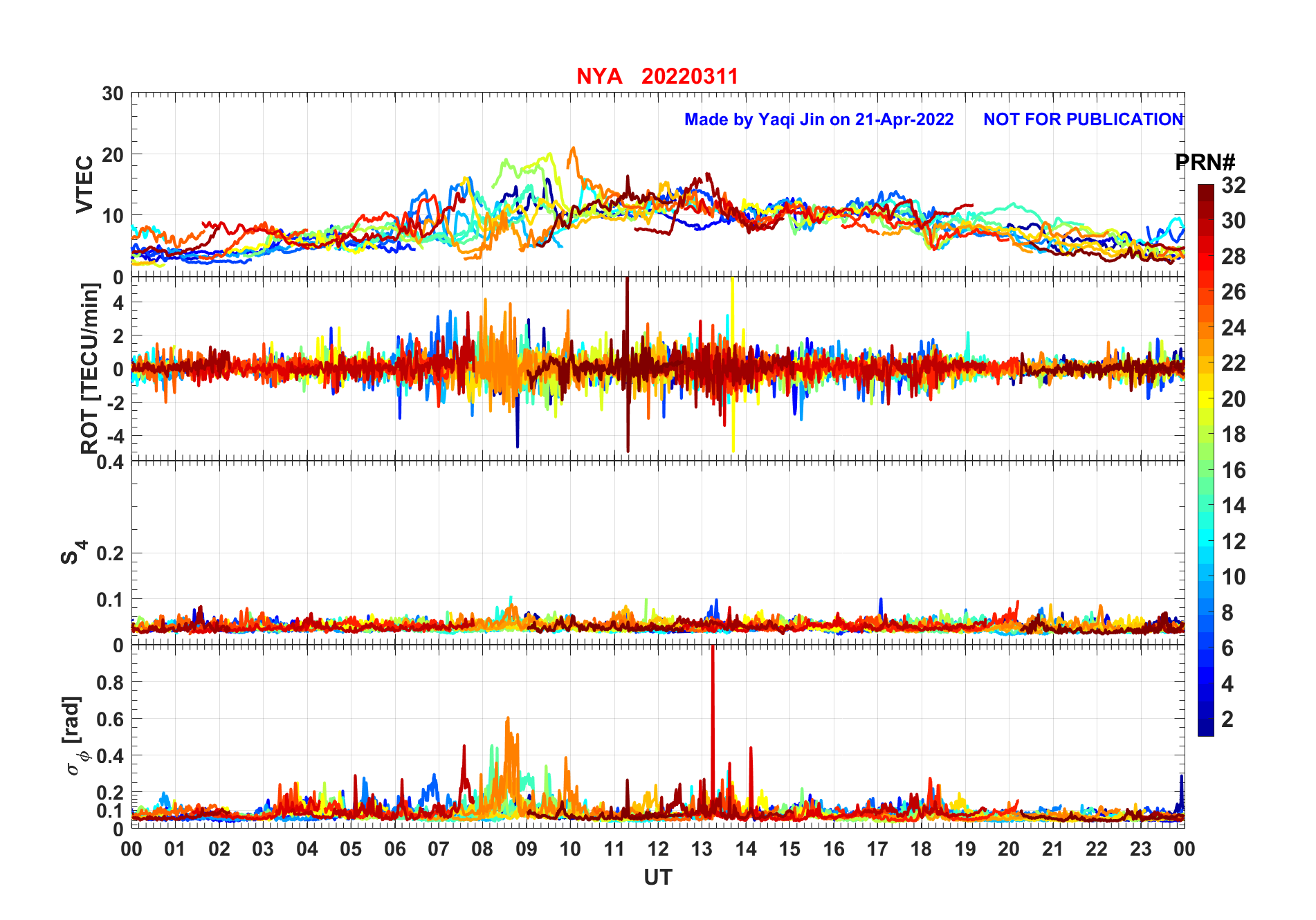Click UT axis tick label 09
Viewport: 1316px width, 920px height.
coord(527,849)
